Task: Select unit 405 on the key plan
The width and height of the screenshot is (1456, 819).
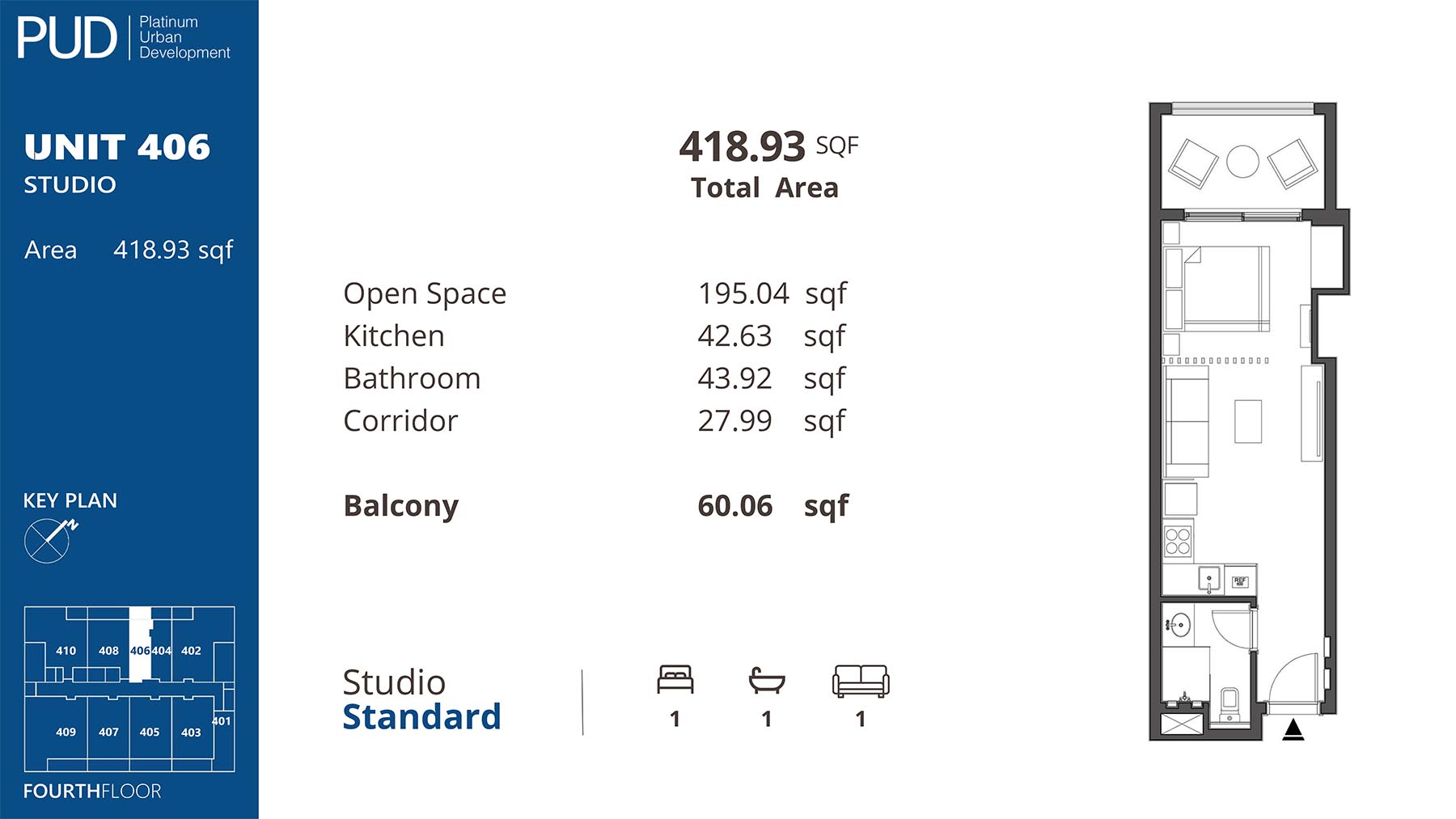Action: click(150, 732)
